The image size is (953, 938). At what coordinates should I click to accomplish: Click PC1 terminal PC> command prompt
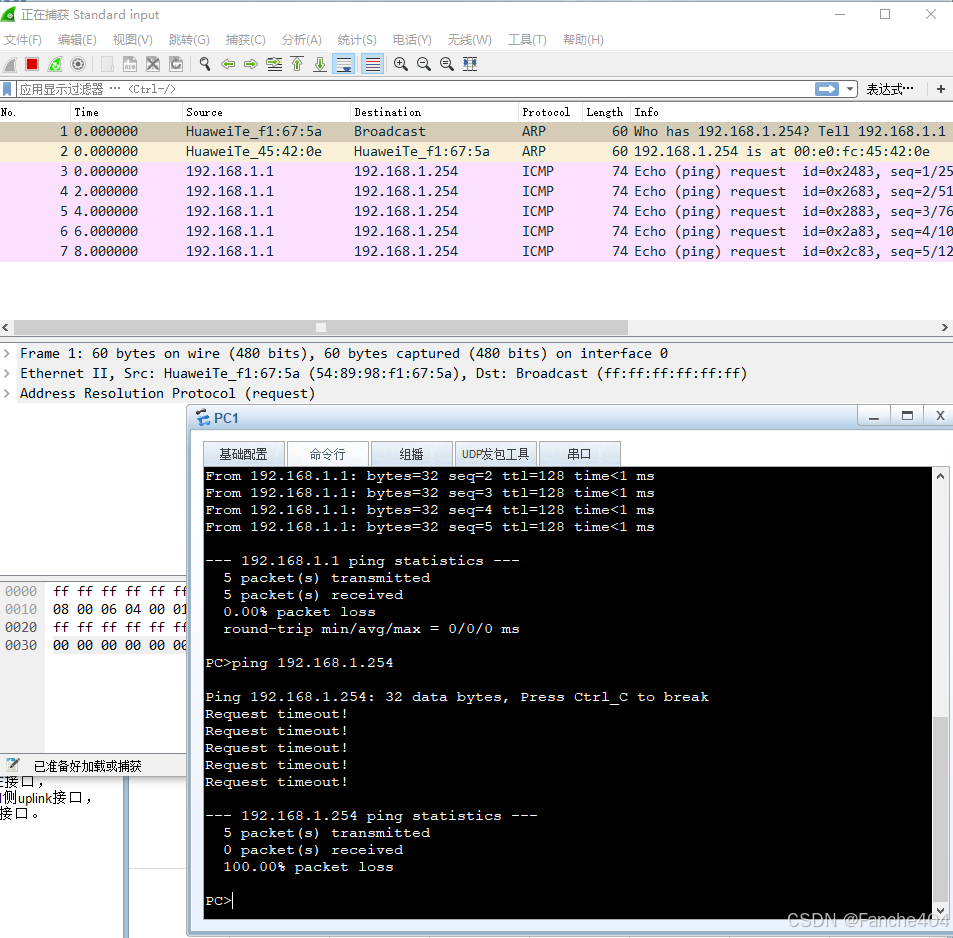pos(219,901)
